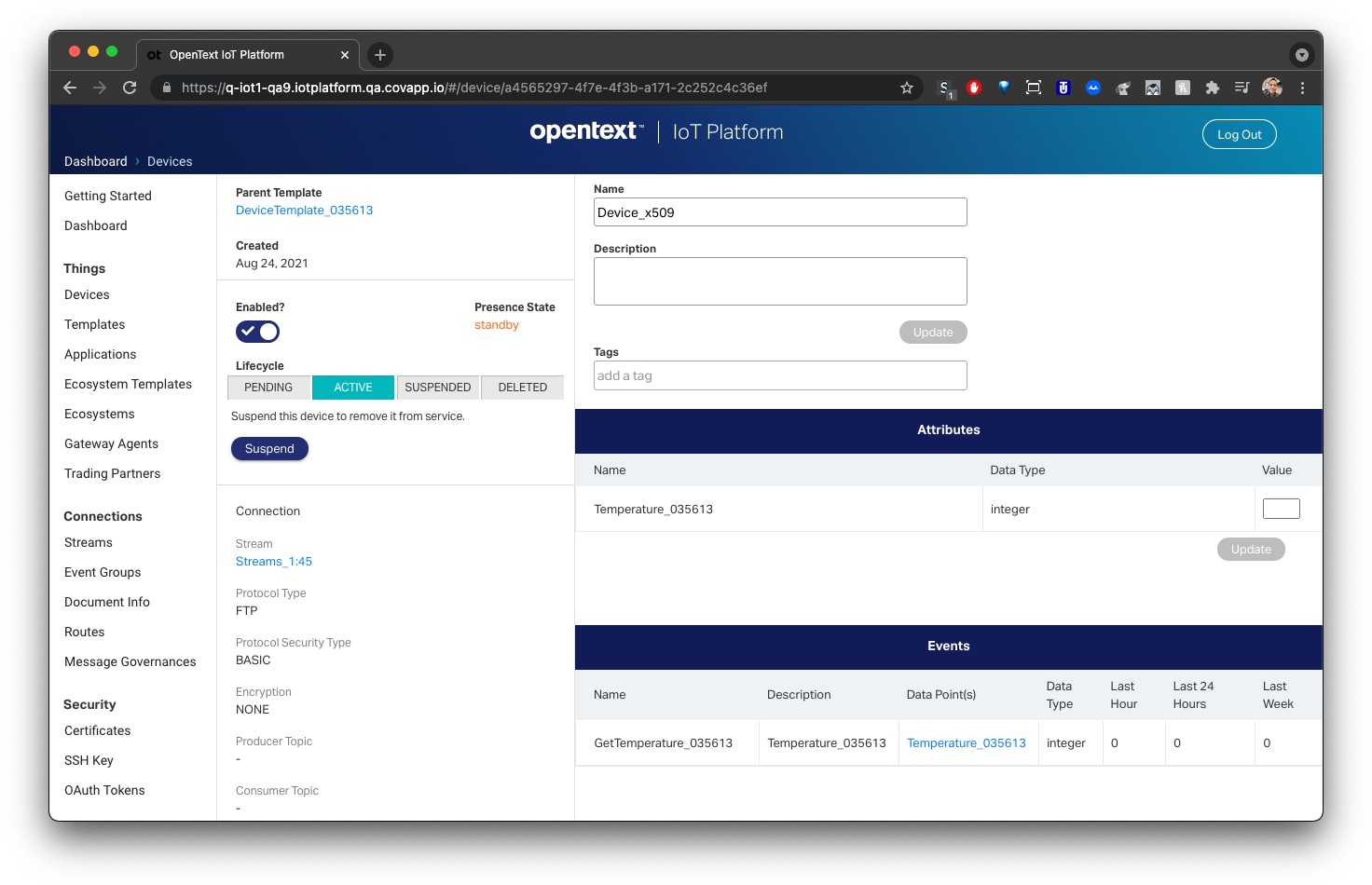This screenshot has height=885, width=1372.
Task: Click the add a tag input field
Action: pos(779,375)
